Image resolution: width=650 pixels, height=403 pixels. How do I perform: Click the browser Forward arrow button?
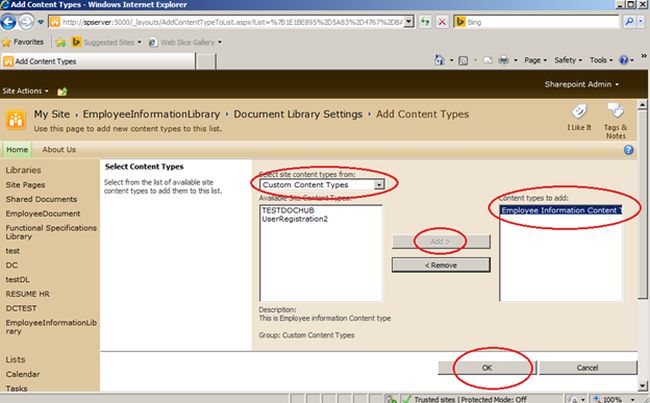[x=26, y=22]
